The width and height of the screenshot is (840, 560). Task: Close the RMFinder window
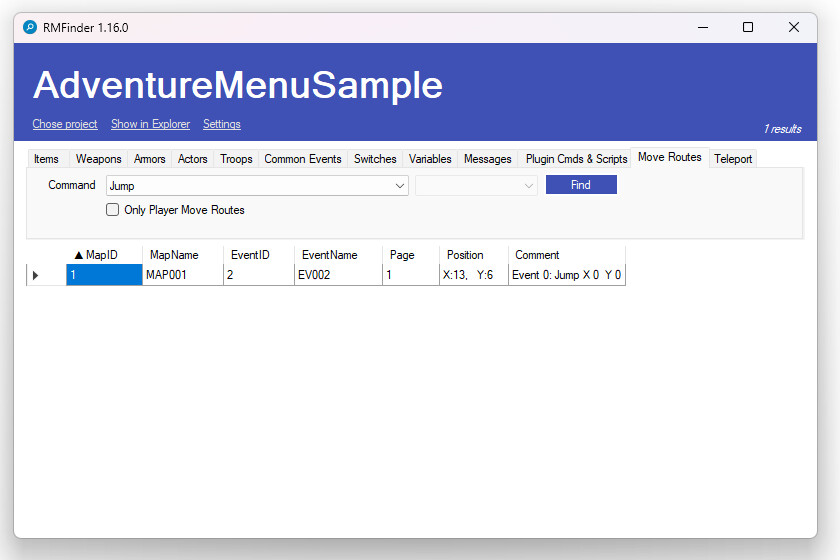(794, 28)
